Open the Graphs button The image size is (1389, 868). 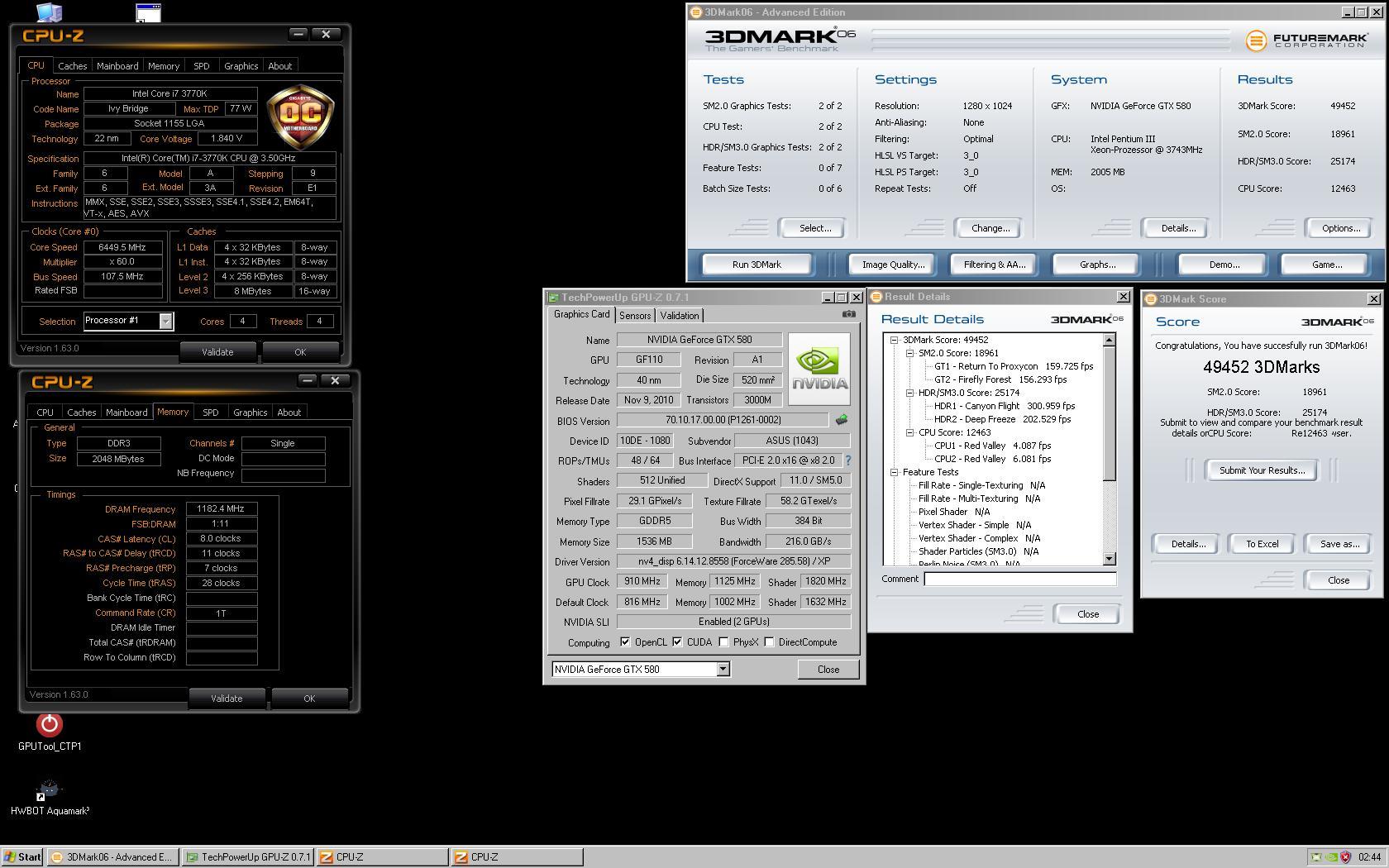pyautogui.click(x=1097, y=265)
